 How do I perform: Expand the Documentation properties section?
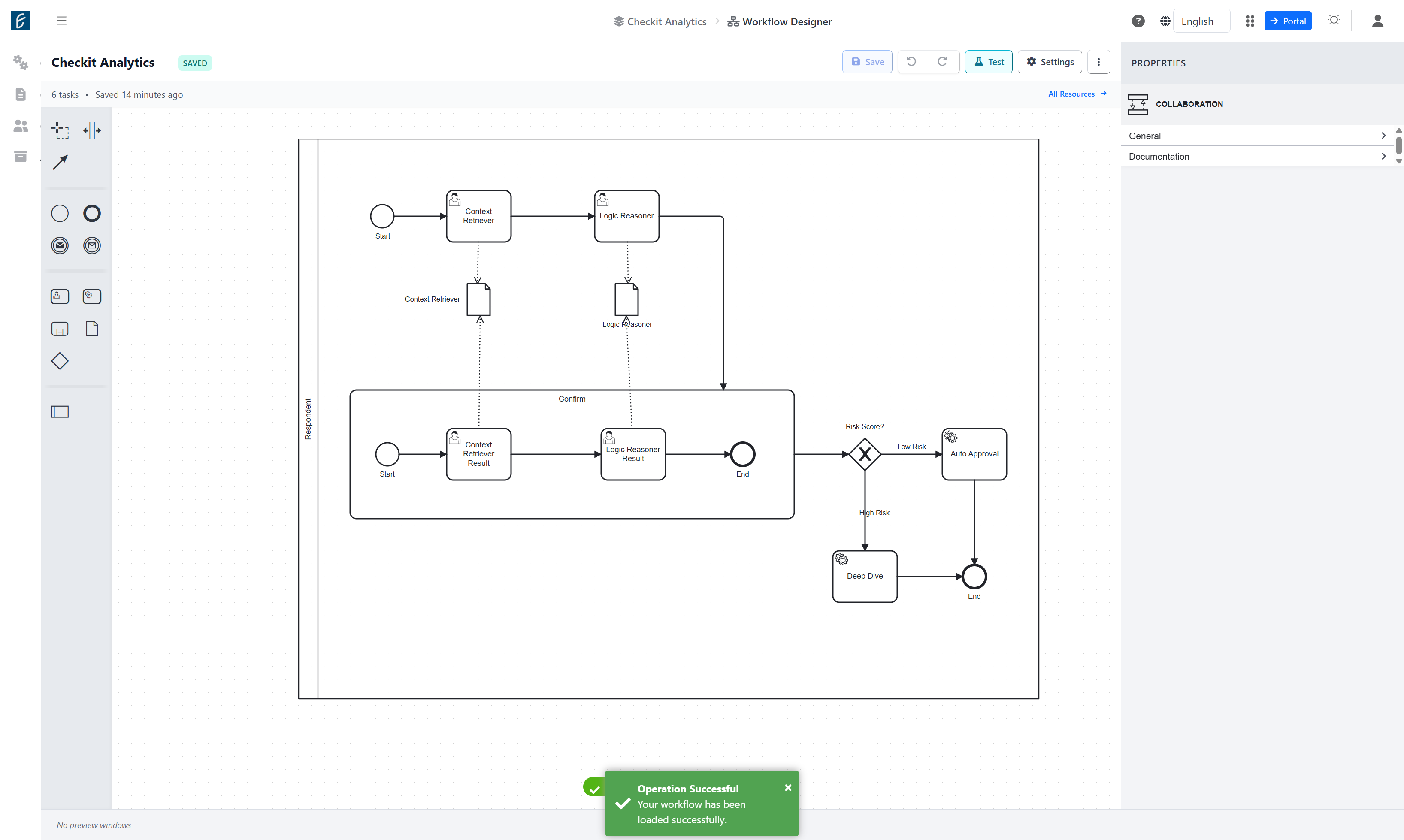(x=1256, y=156)
